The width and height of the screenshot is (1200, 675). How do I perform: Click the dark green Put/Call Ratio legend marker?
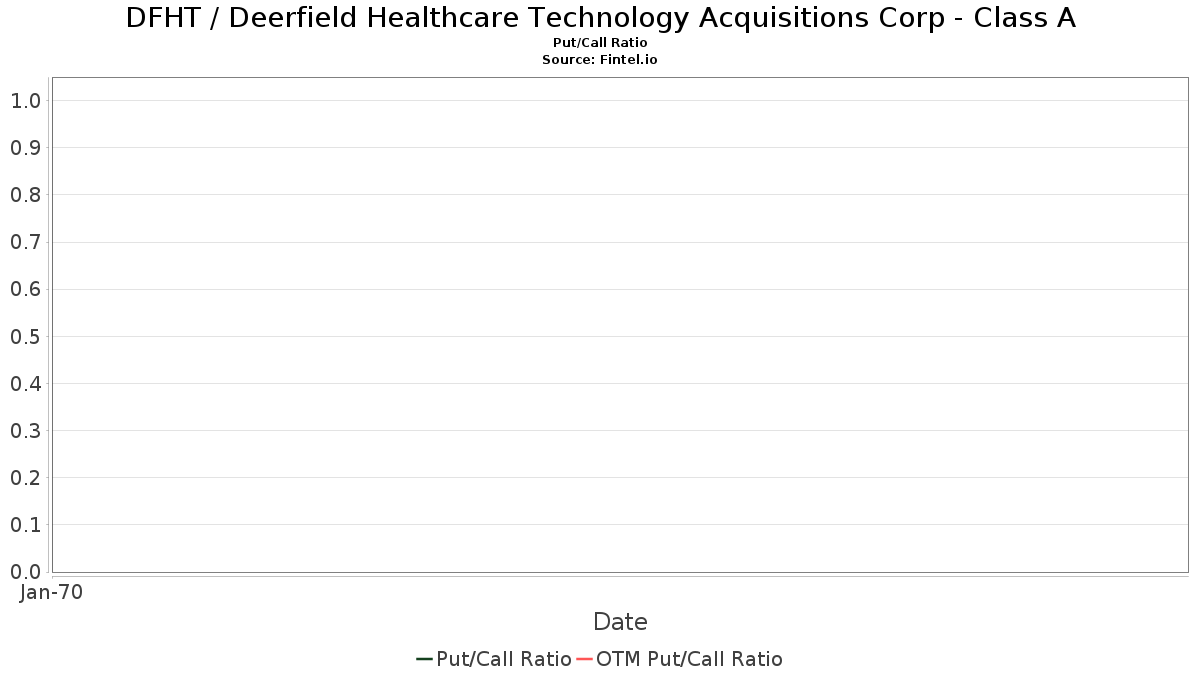(424, 659)
